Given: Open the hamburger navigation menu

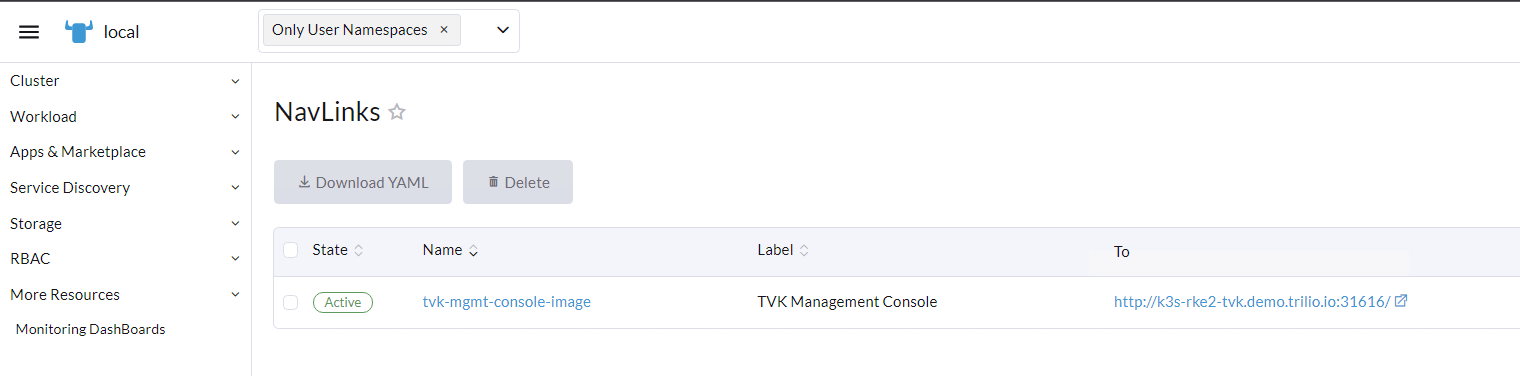Looking at the screenshot, I should (29, 32).
